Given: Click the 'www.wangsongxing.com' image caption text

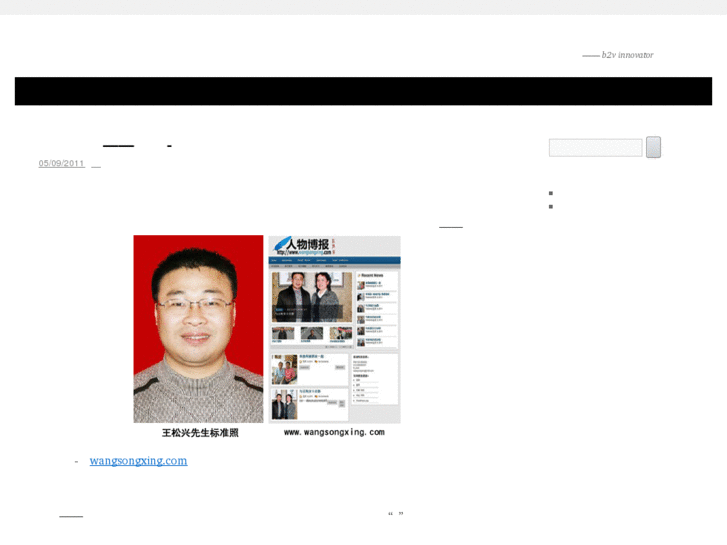Looking at the screenshot, I should coord(334,432).
